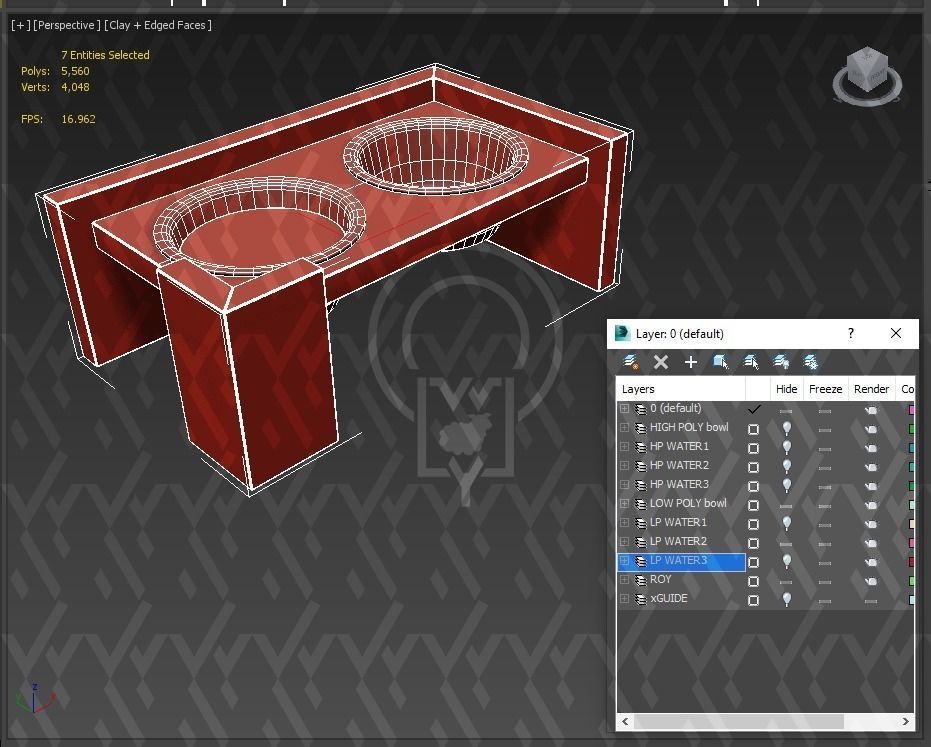The image size is (931, 747).
Task: Make LP WATER2 the current layer checkbox
Action: tap(753, 543)
